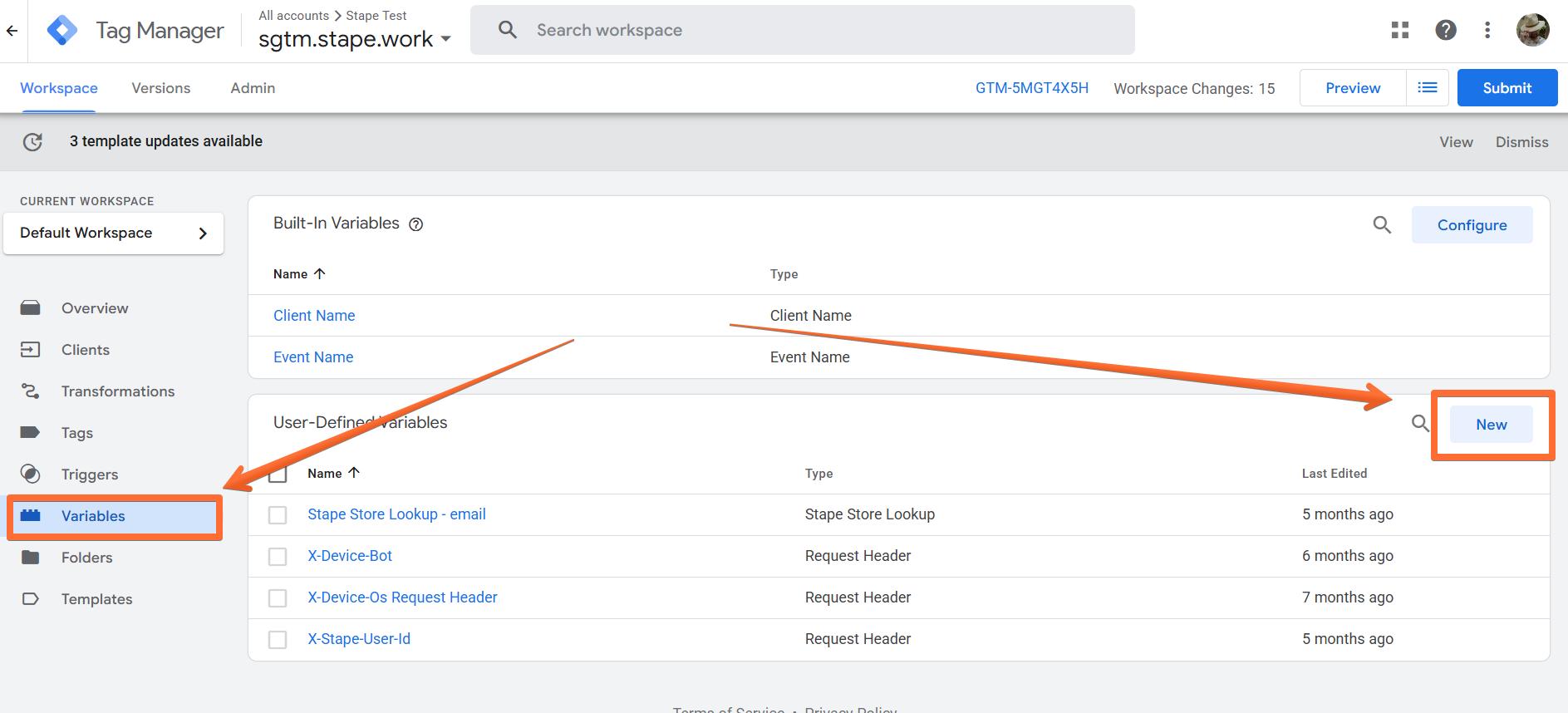Search within Built-In Variables using the magnifier
The image size is (1568, 713).
1382,224
